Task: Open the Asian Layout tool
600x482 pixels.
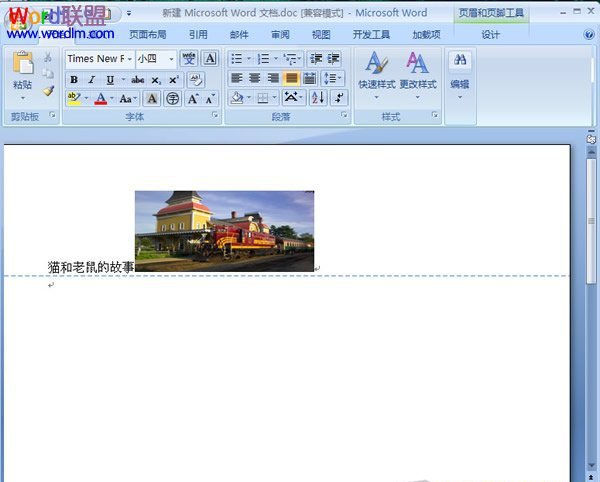Action: (x=292, y=98)
